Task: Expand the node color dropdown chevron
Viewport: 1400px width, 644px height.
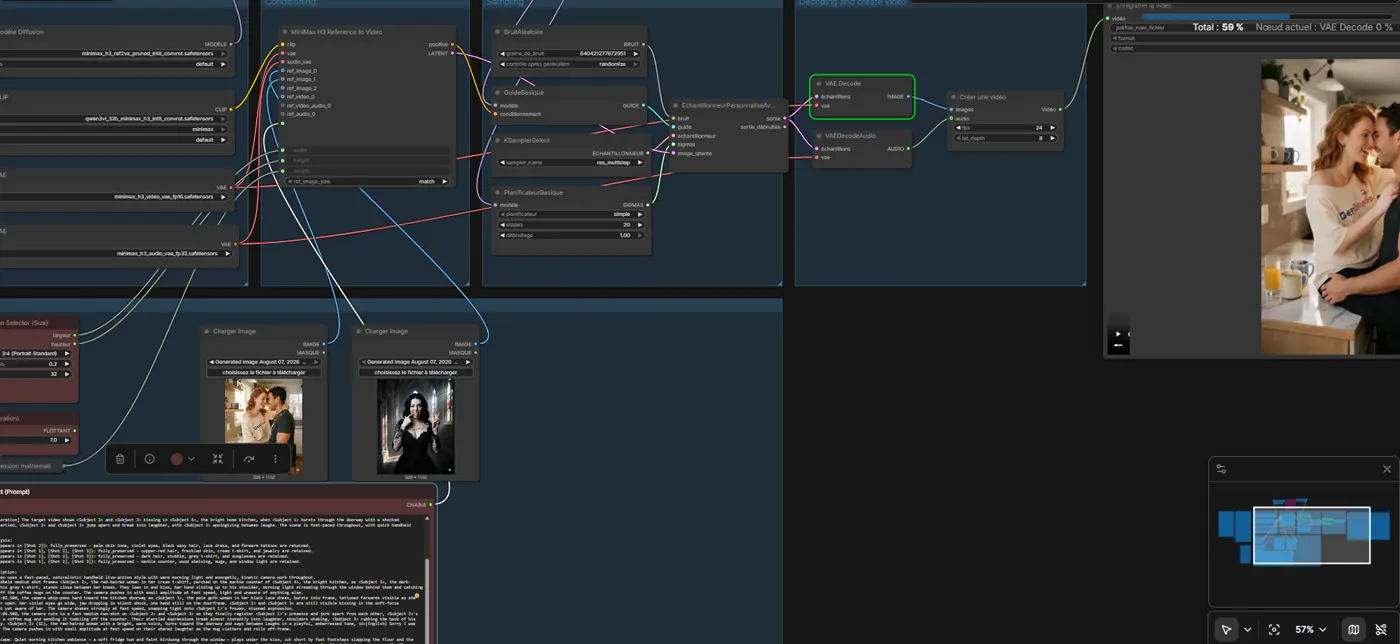Action: coord(191,459)
